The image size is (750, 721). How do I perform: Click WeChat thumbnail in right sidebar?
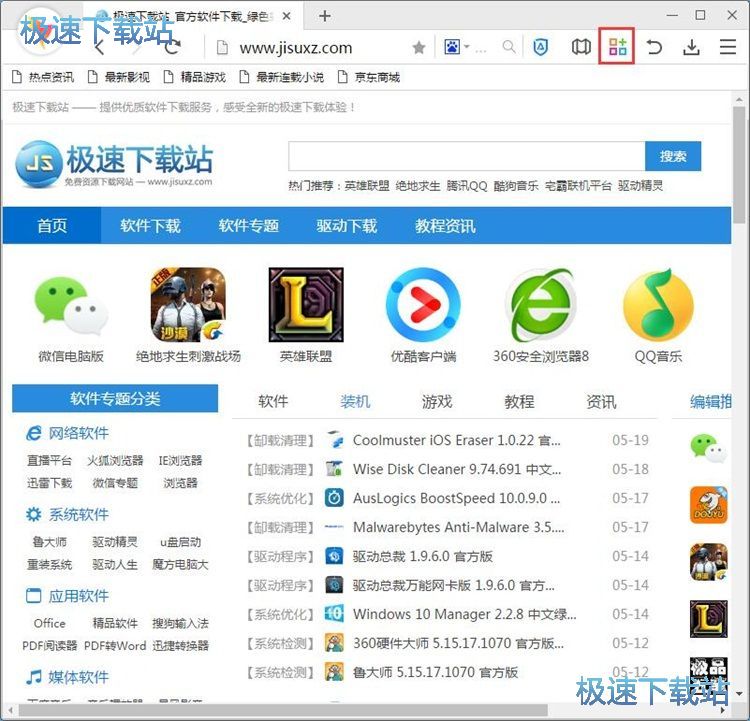pos(708,448)
